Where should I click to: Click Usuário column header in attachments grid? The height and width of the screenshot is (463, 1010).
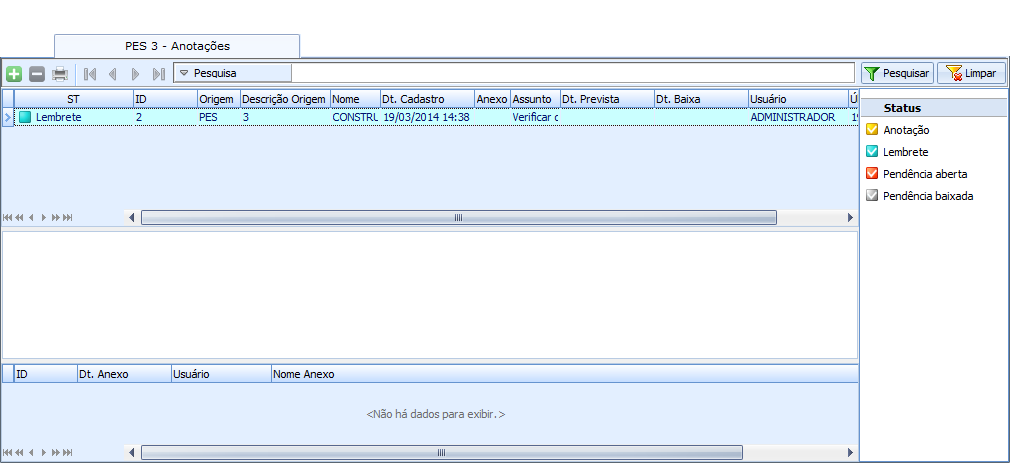point(221,374)
